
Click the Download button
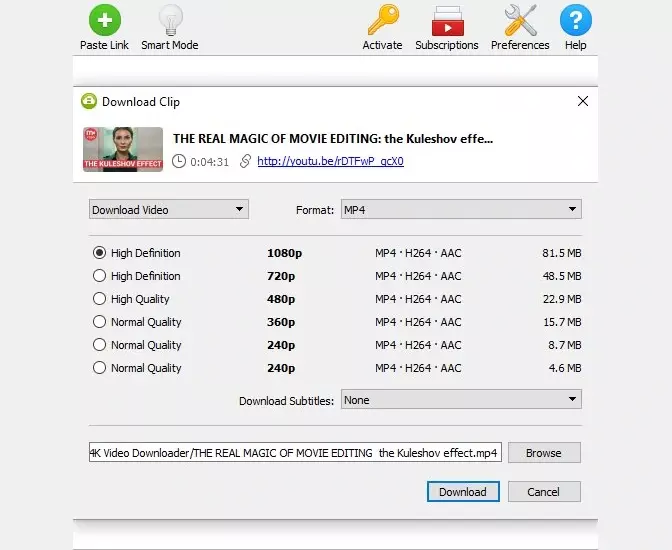coord(463,492)
